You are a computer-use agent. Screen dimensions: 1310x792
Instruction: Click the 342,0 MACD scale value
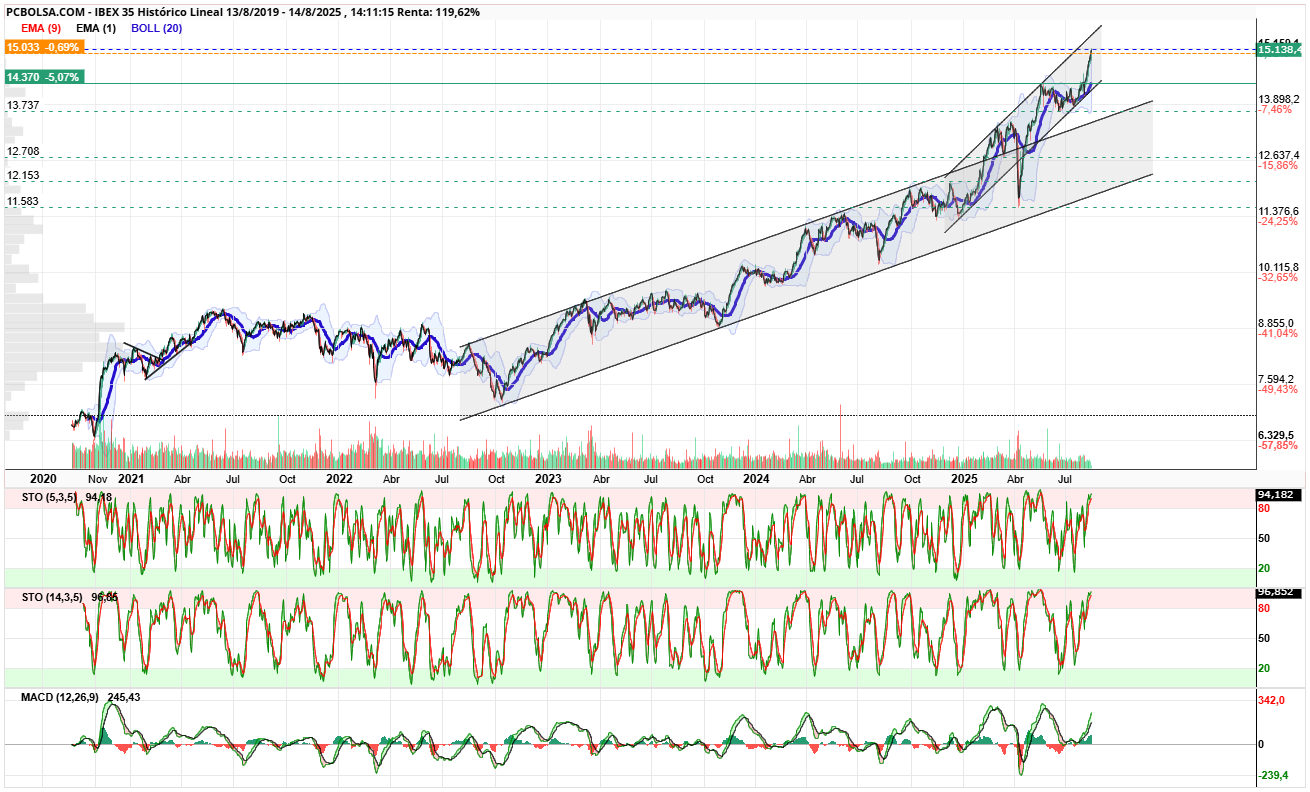pyautogui.click(x=1273, y=700)
